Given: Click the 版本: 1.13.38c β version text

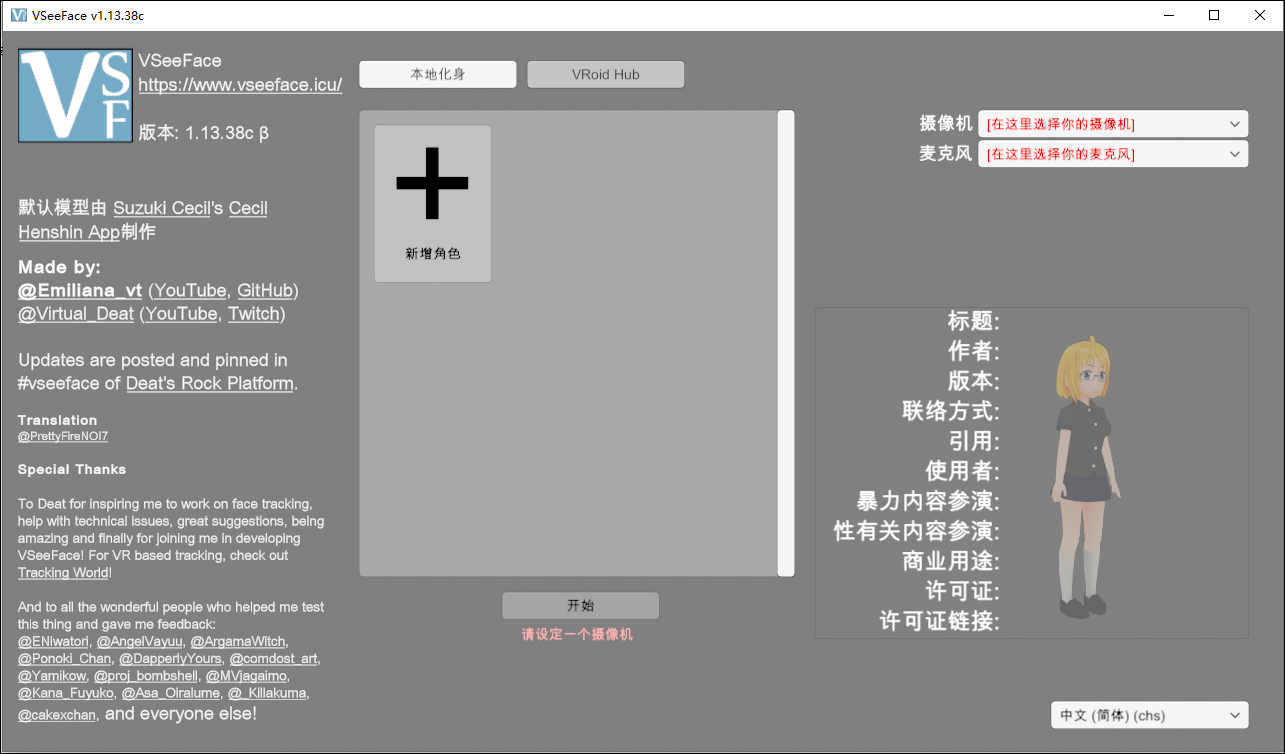Looking at the screenshot, I should coord(204,133).
